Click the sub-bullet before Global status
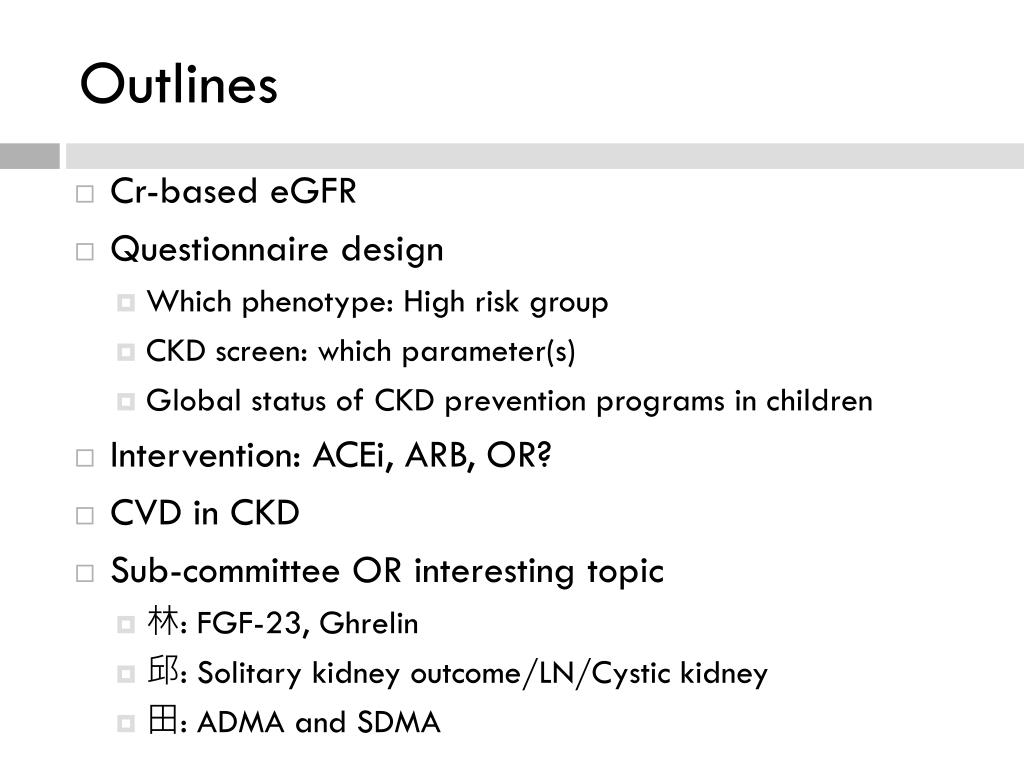1024x768 pixels. coord(125,401)
